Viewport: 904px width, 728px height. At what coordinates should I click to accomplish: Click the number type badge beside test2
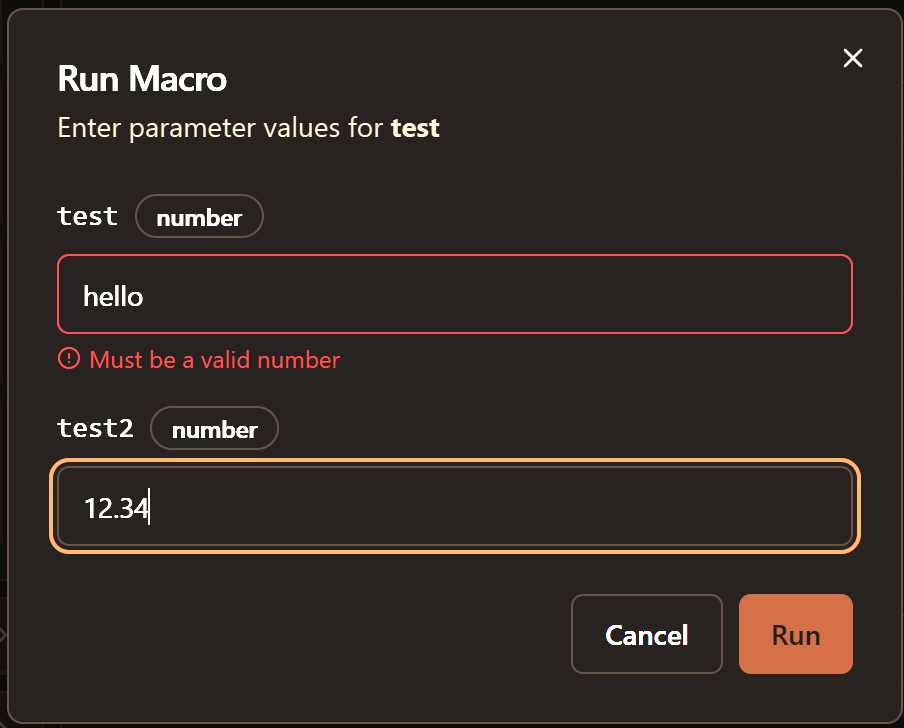(214, 429)
